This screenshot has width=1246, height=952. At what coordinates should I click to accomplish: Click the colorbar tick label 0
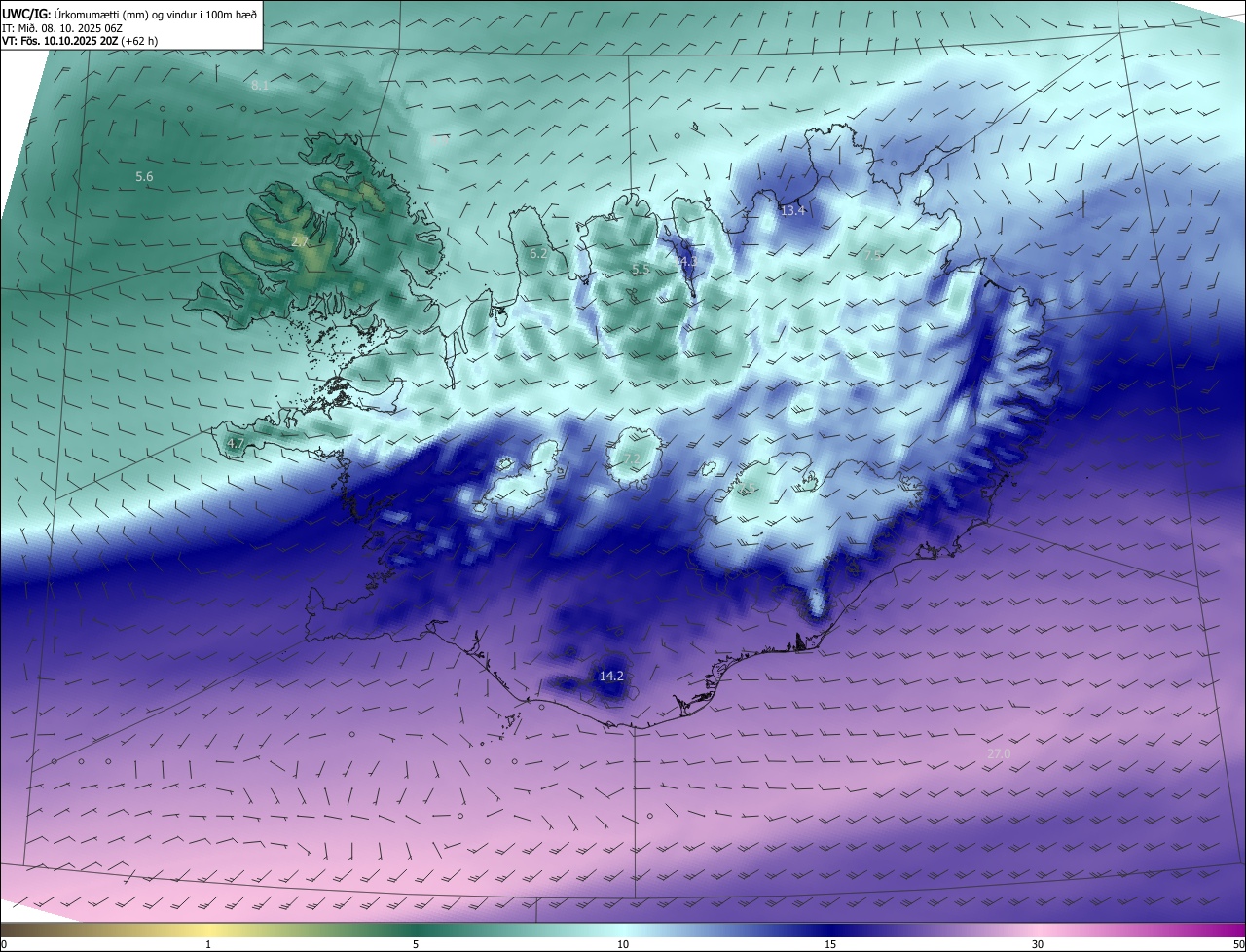tap(4, 944)
